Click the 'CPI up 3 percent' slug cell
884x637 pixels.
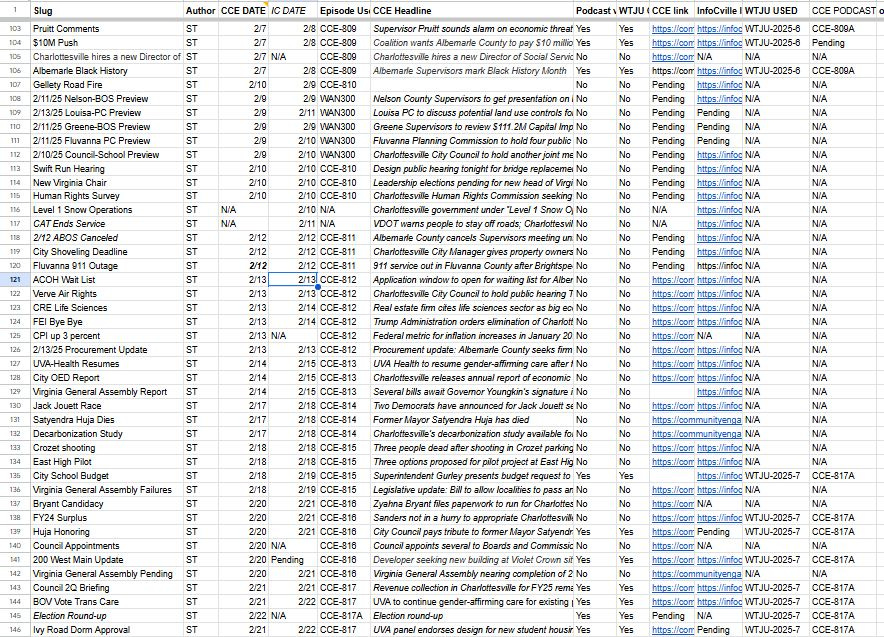(x=107, y=335)
